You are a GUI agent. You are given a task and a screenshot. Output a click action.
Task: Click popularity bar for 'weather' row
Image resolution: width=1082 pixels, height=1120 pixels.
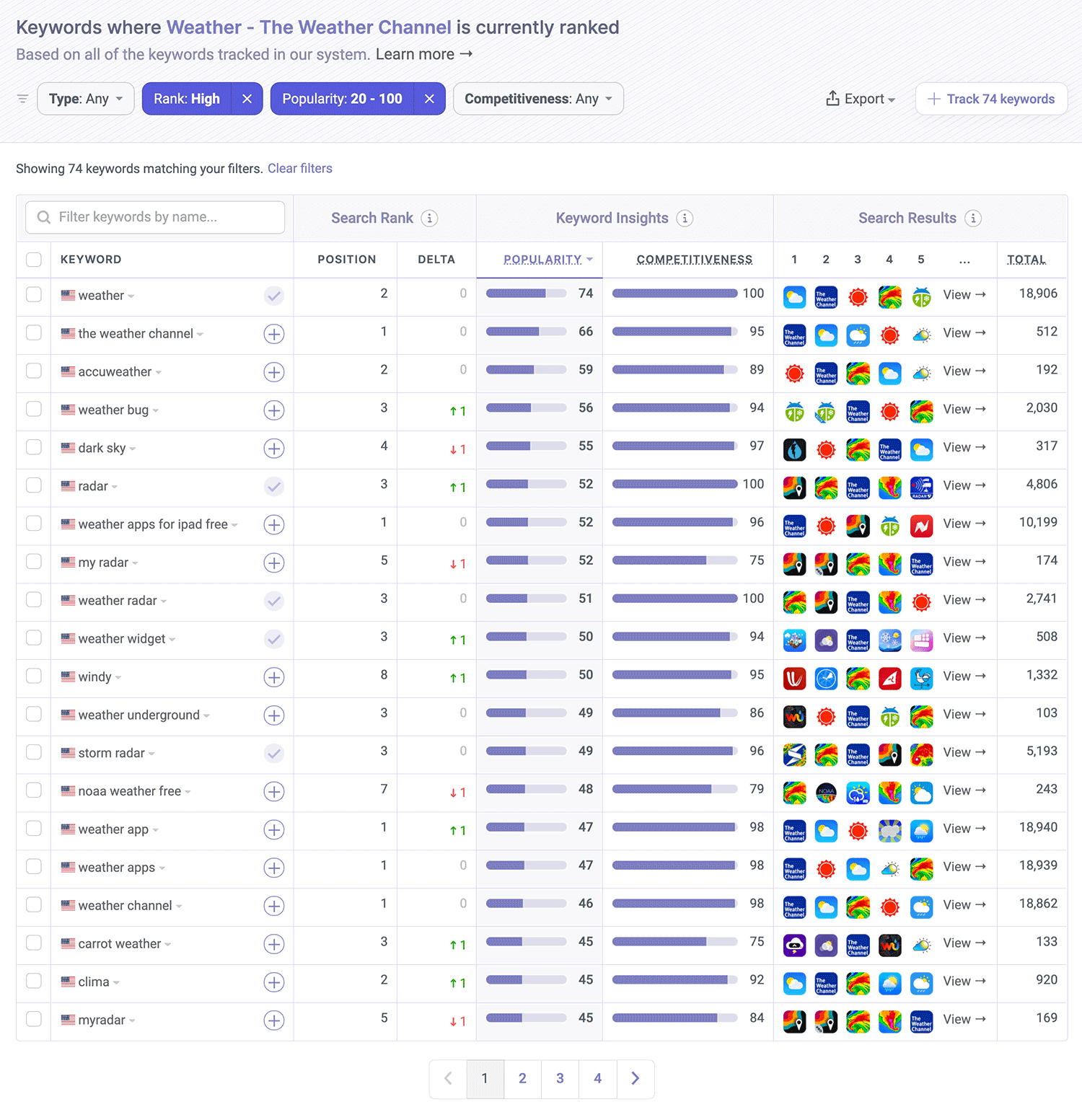pos(526,294)
